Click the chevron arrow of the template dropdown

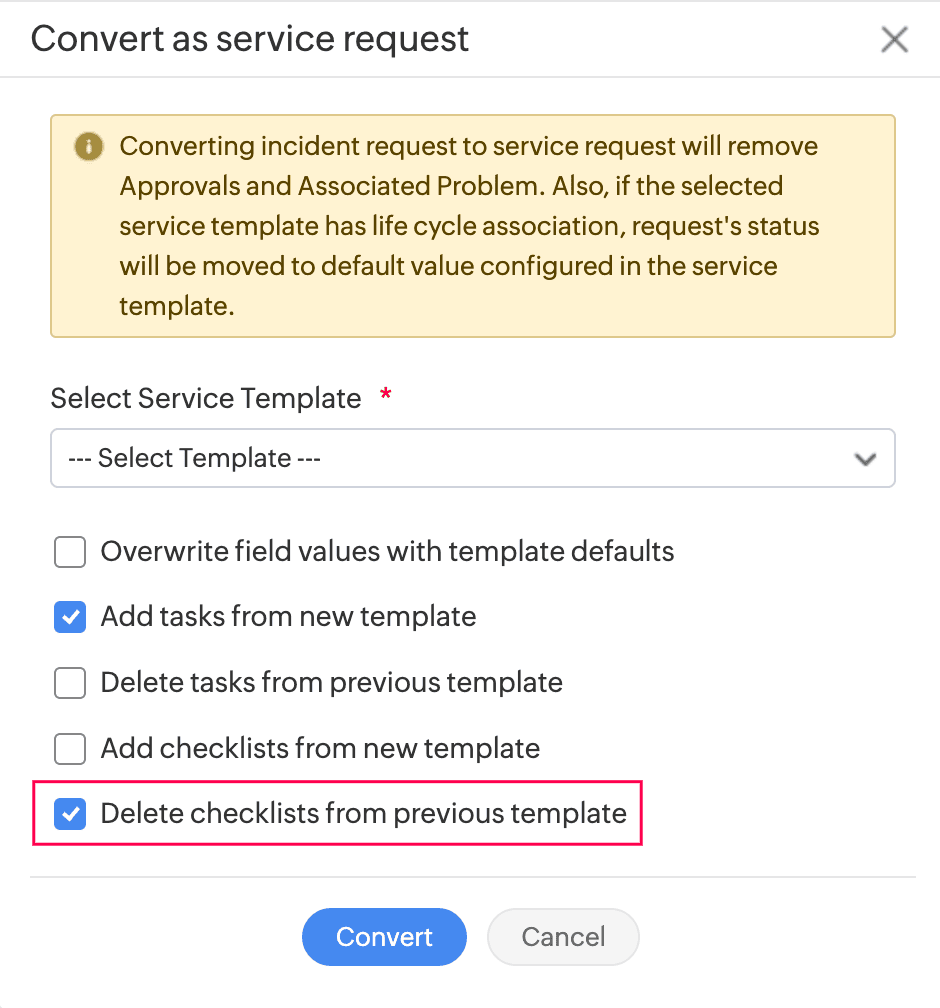click(865, 459)
